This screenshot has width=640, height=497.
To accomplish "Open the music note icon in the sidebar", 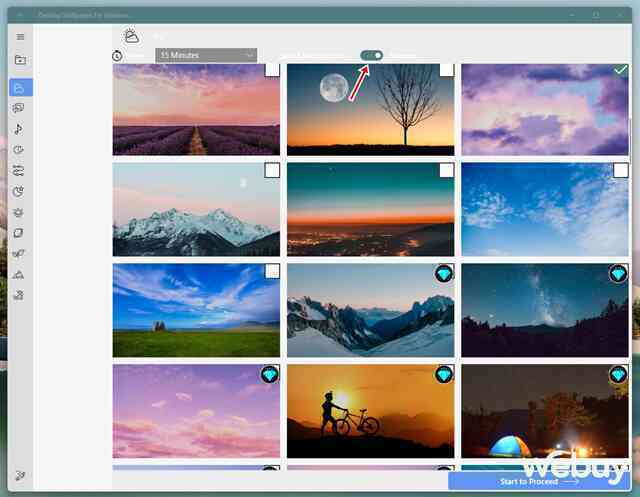I will click(x=18, y=129).
